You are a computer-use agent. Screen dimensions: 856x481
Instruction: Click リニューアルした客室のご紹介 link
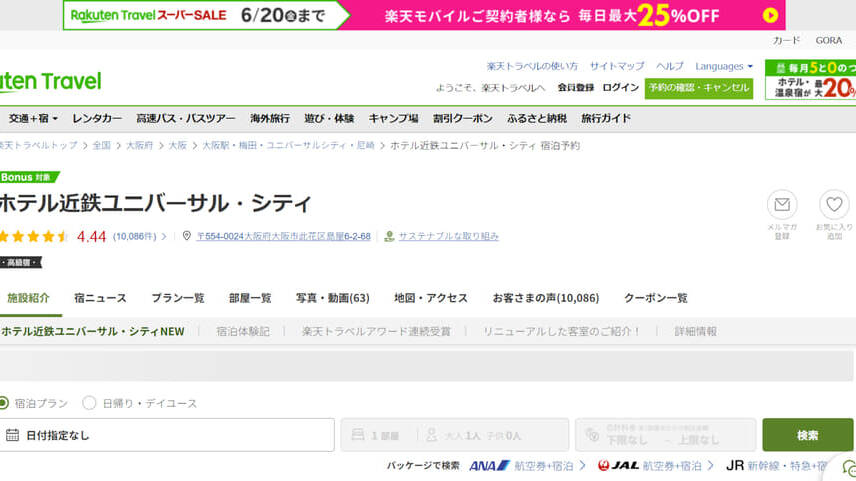tap(562, 331)
